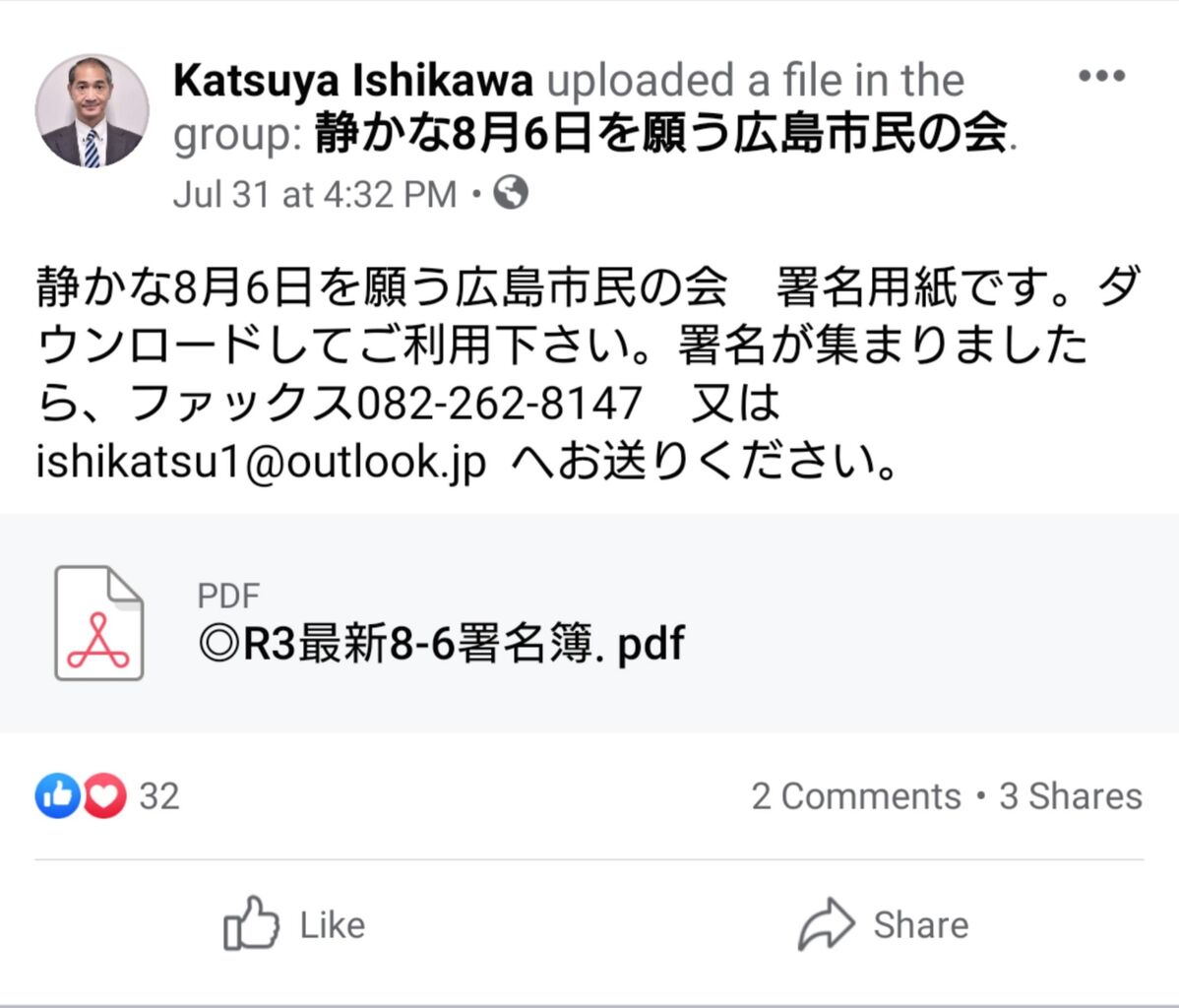Click the small PDF type label

click(x=228, y=596)
